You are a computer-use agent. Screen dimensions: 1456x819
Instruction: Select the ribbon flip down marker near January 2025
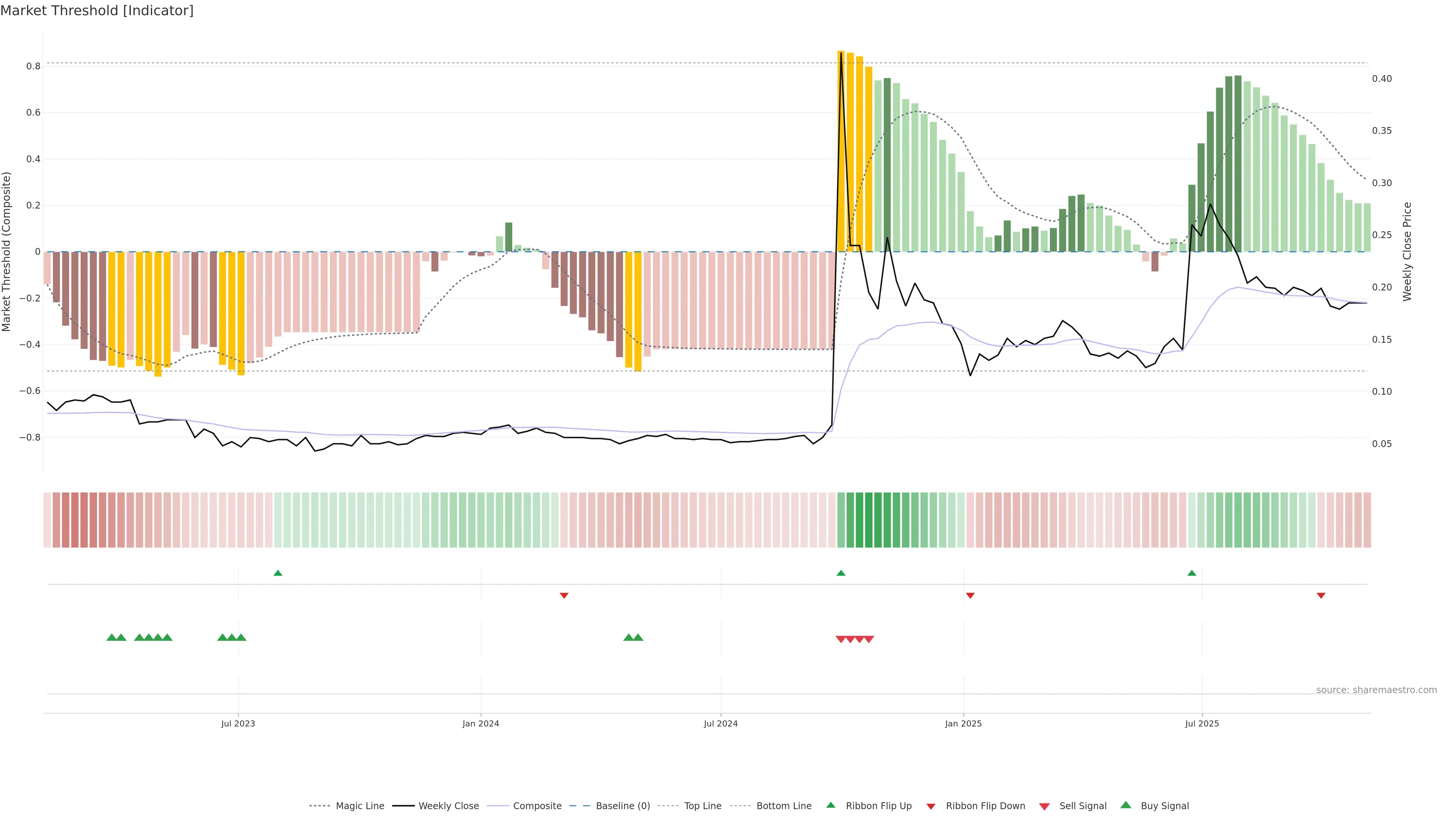(970, 595)
